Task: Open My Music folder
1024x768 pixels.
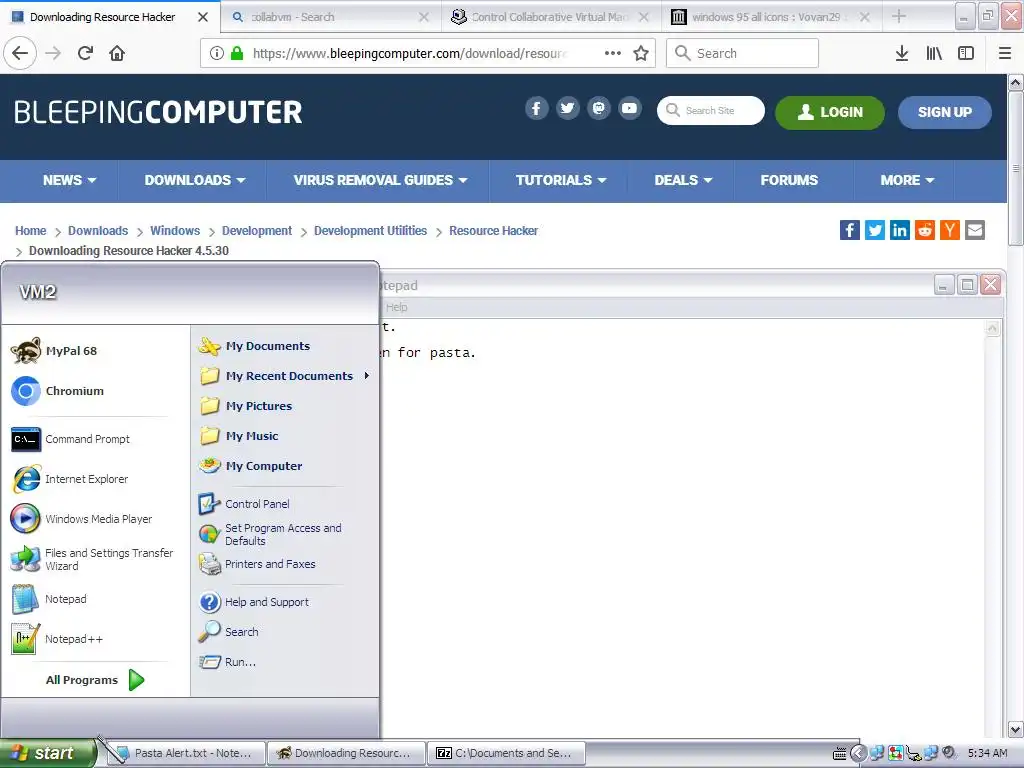Action: pos(238,436)
